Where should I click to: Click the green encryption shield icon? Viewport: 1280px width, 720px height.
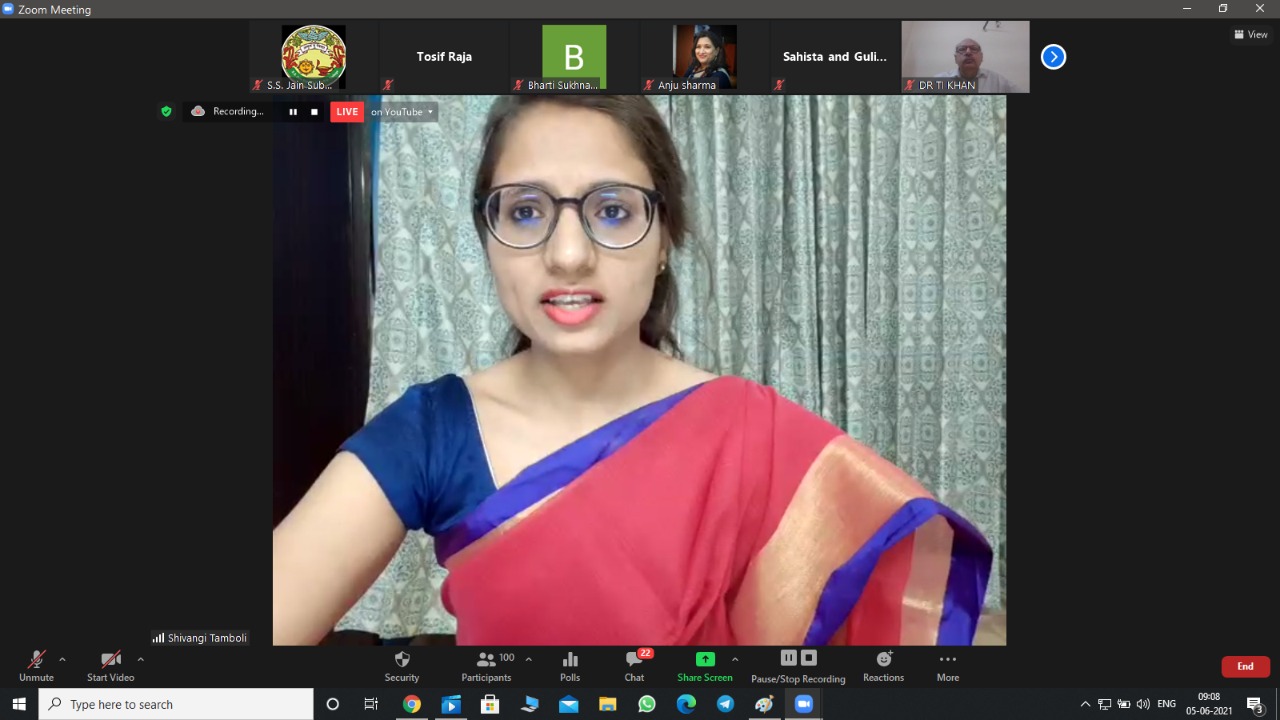click(166, 112)
